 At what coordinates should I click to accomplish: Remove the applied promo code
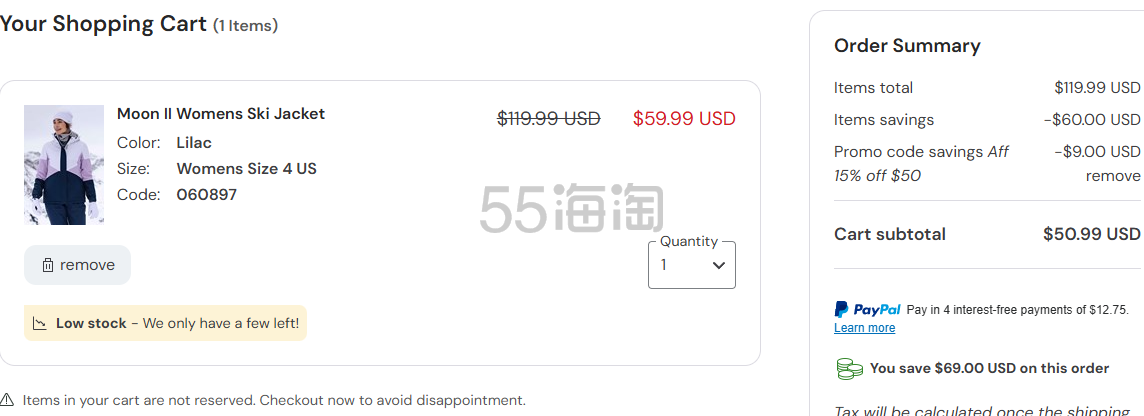(1113, 176)
